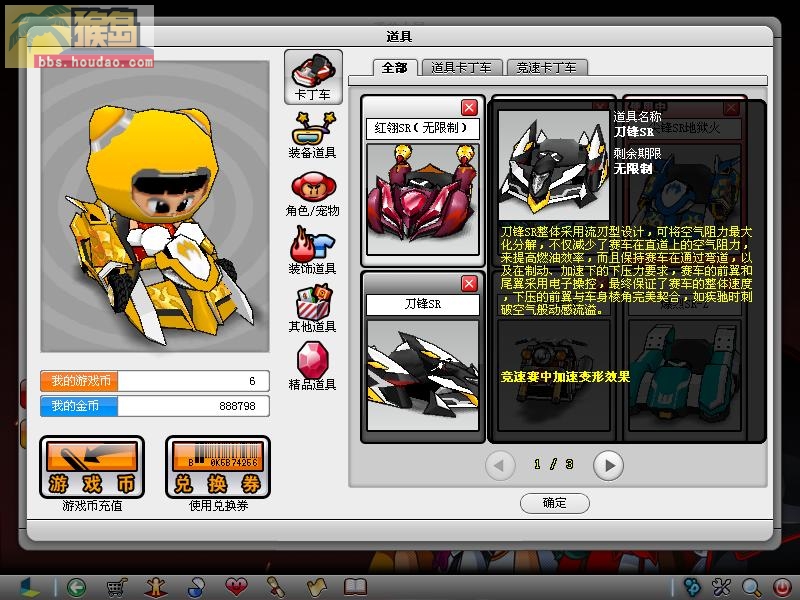Open the shopping cart shop icon
Screen dimensions: 800x600
coord(116,588)
